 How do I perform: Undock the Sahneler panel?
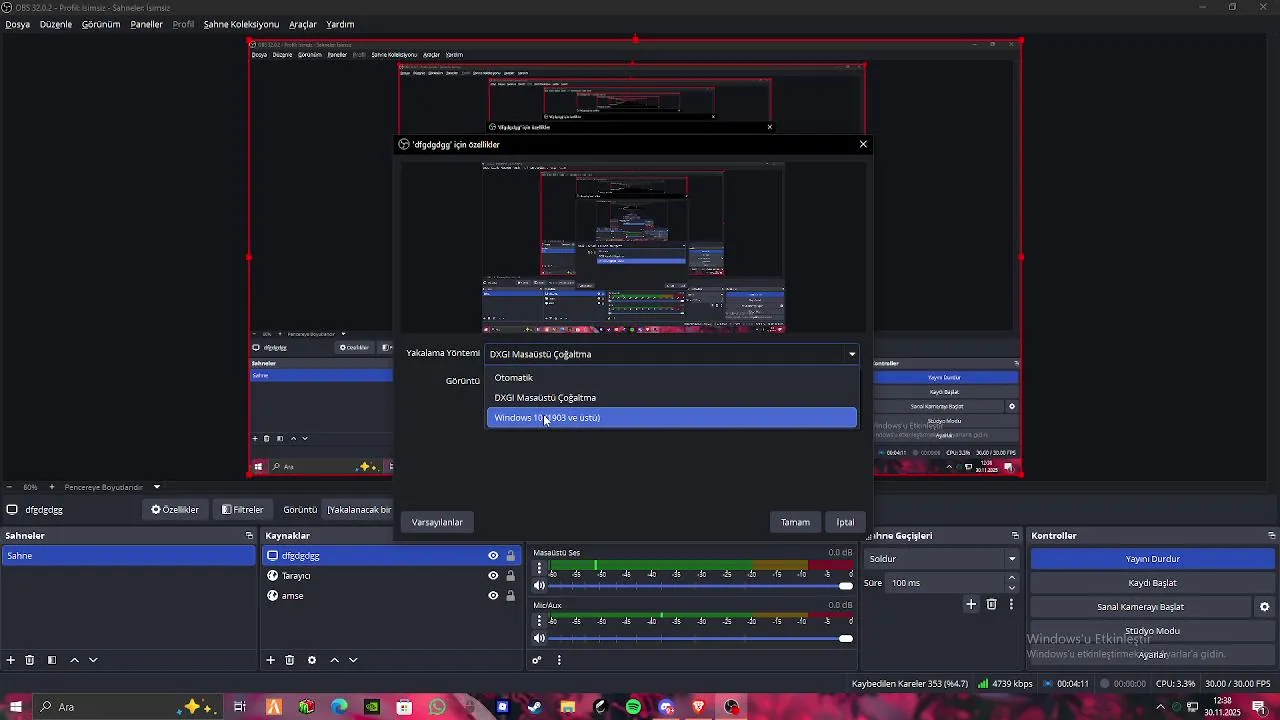(x=249, y=536)
